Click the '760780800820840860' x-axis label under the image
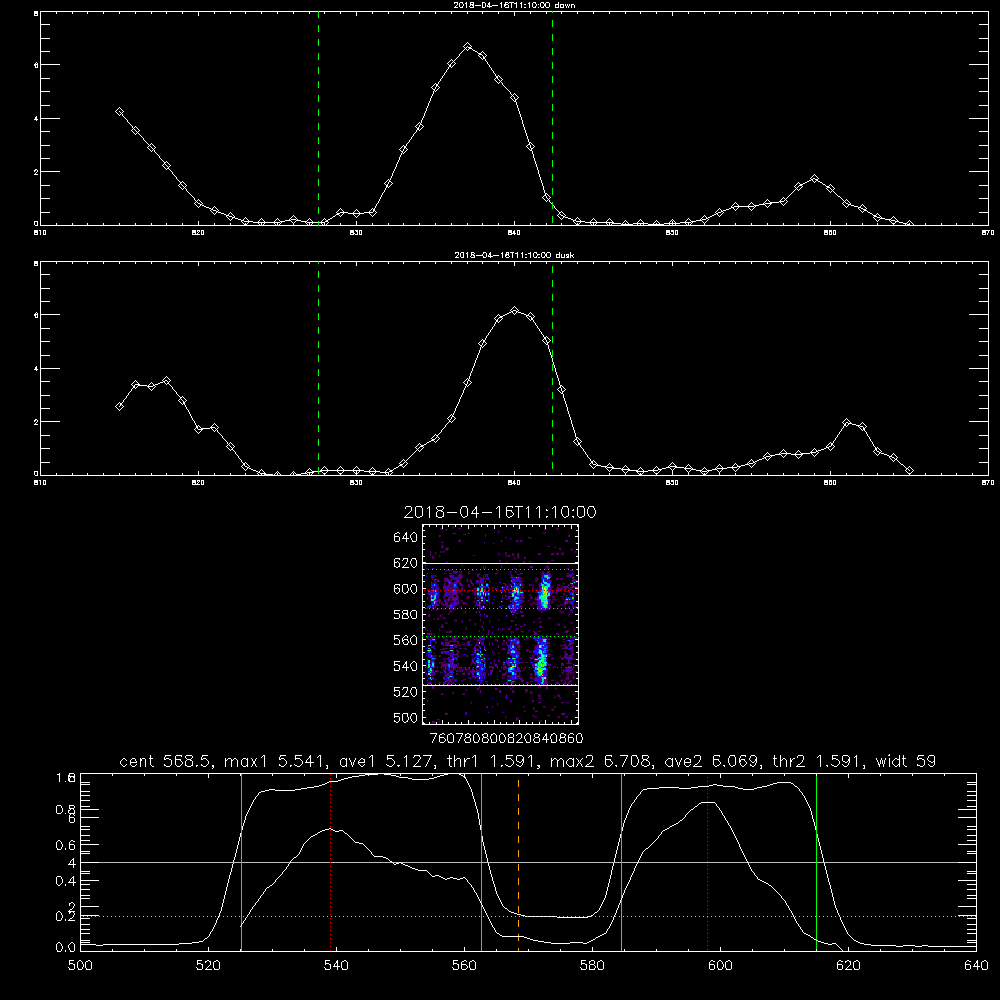 (506, 739)
